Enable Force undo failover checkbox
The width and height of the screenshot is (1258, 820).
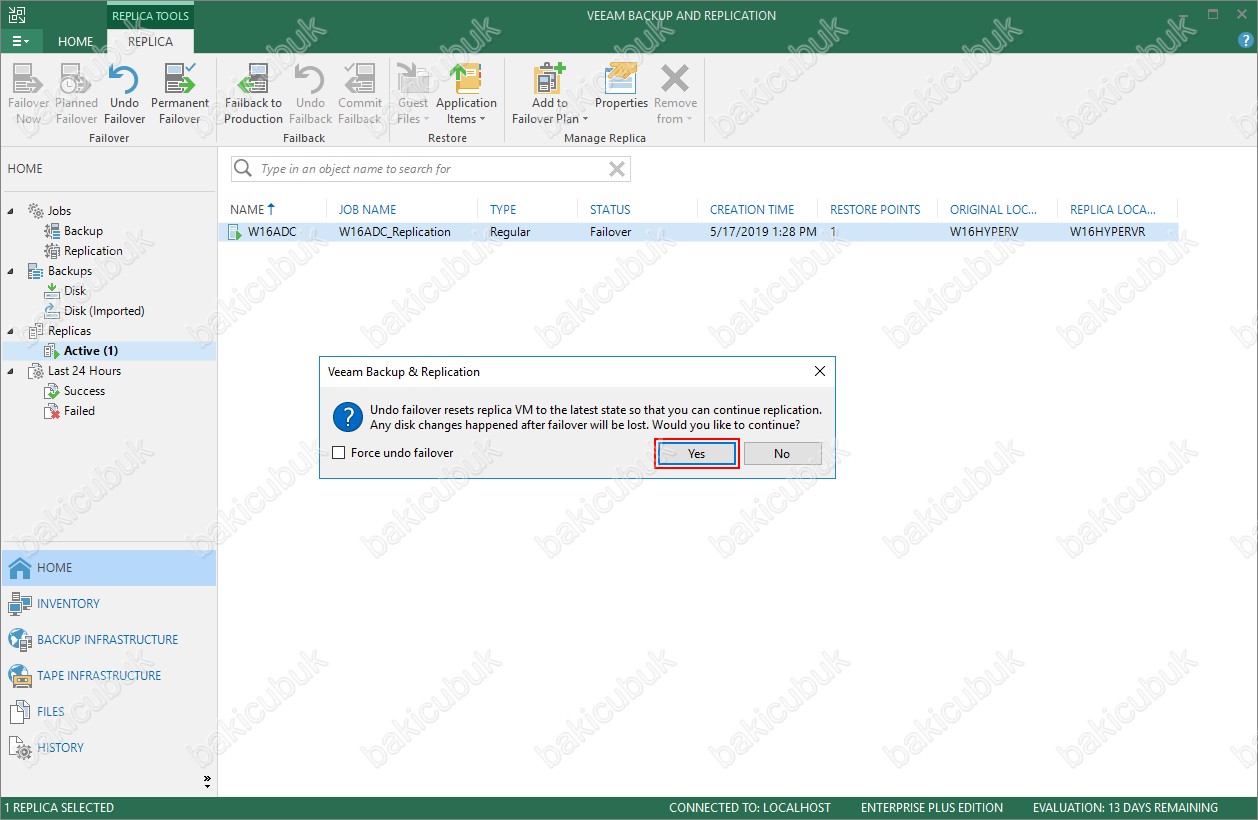coord(339,453)
